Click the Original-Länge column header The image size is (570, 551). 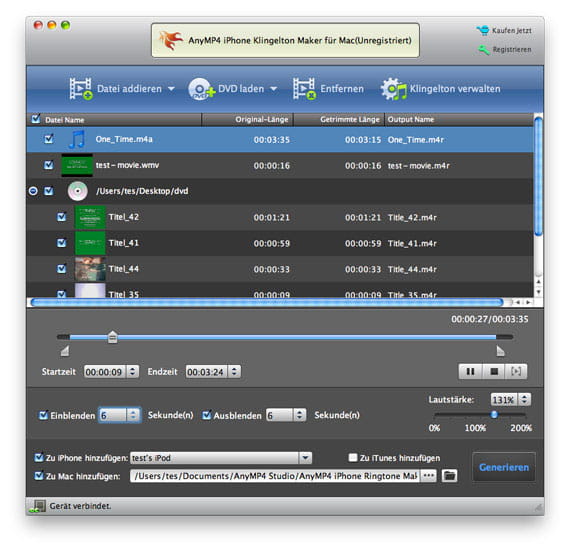click(248, 120)
